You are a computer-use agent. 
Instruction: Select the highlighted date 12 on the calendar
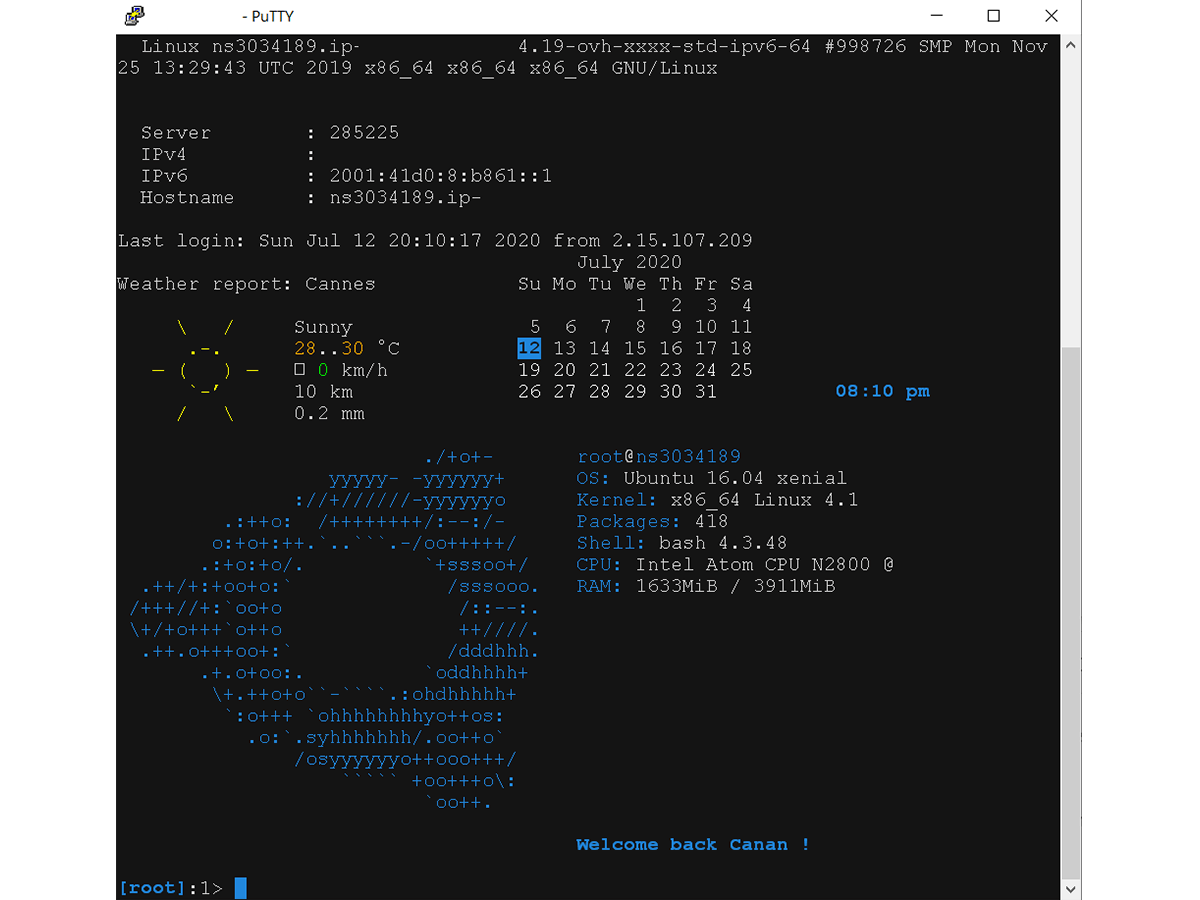(x=529, y=348)
